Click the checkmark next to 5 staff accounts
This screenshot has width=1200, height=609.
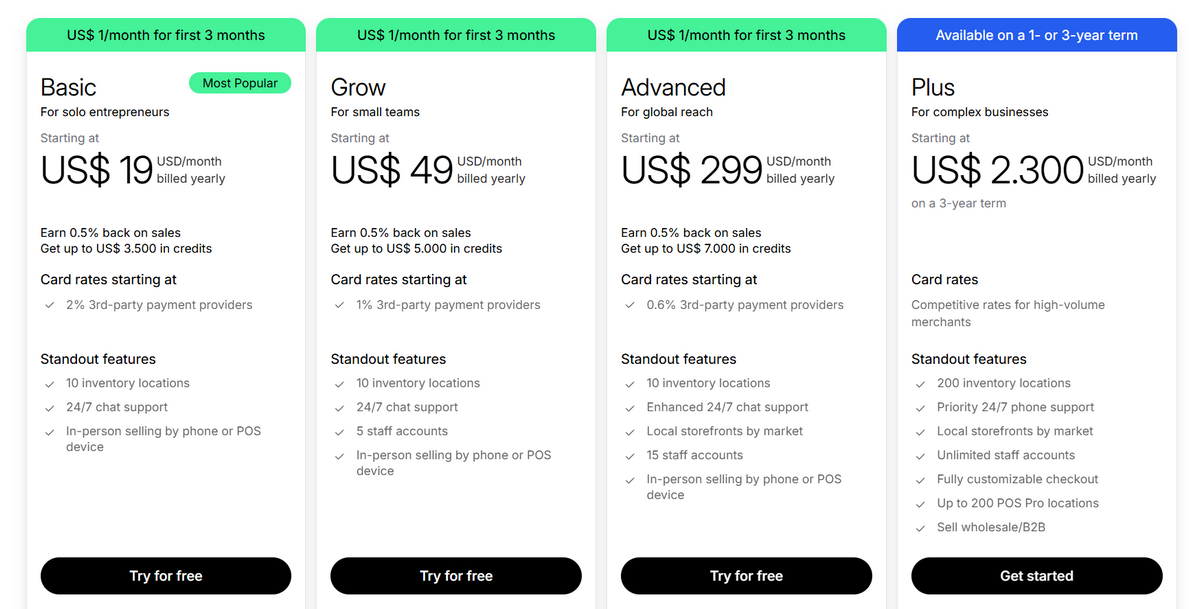click(x=339, y=431)
